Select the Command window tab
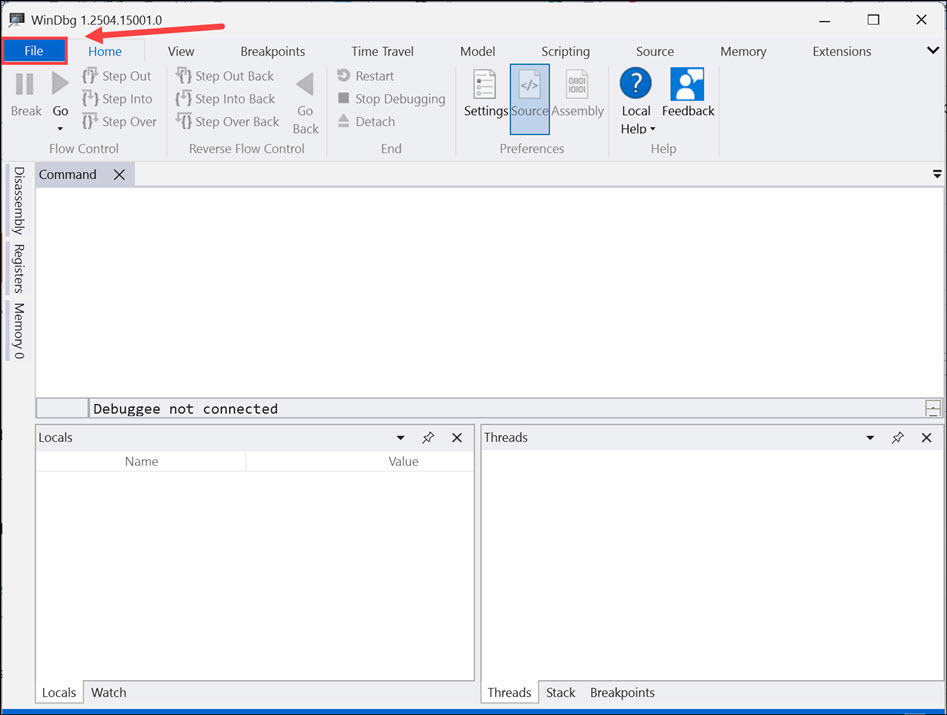Viewport: 947px width, 715px height. 68,175
